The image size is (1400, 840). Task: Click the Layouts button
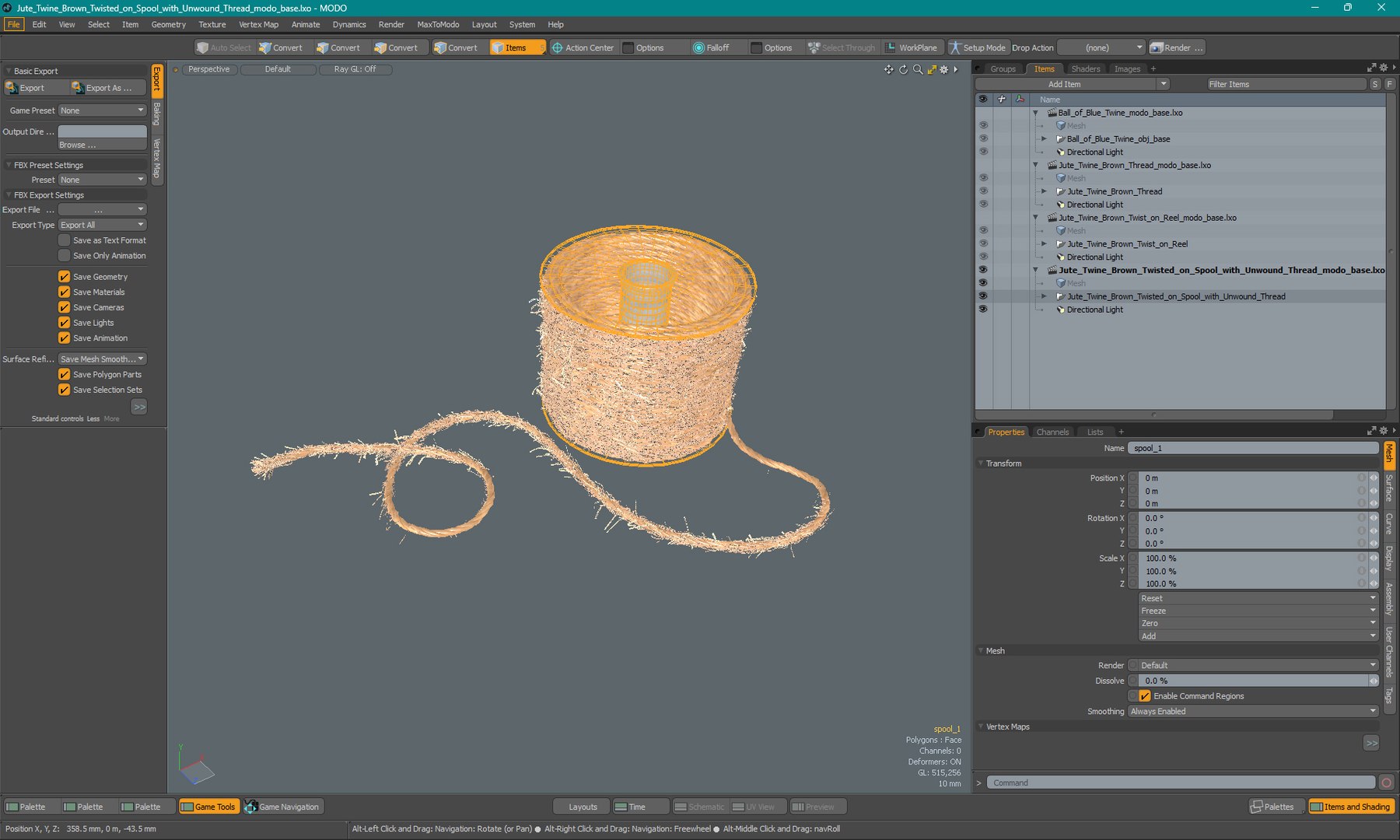point(582,807)
